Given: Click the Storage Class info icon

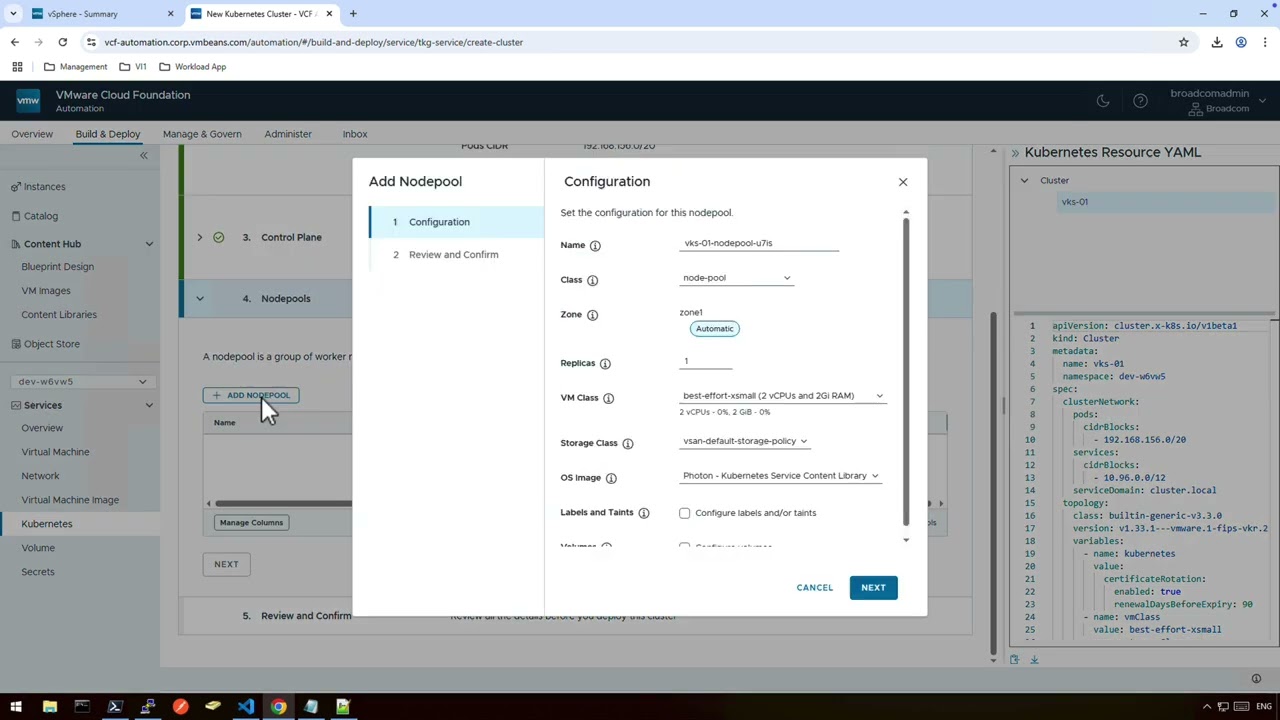Looking at the screenshot, I should tap(628, 443).
